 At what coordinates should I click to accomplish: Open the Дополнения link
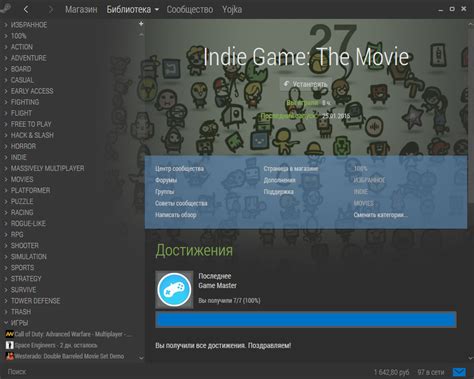pos(280,180)
